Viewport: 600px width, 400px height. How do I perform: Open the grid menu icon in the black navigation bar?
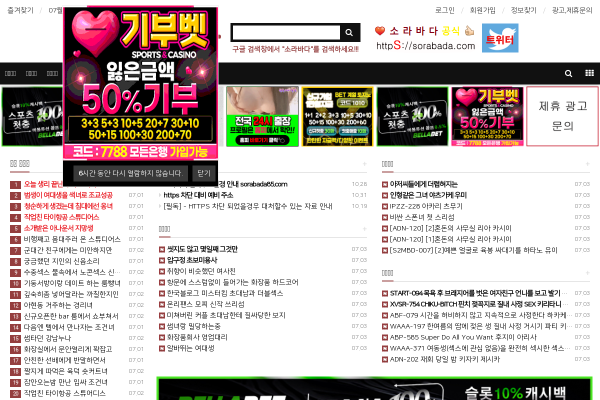point(589,73)
